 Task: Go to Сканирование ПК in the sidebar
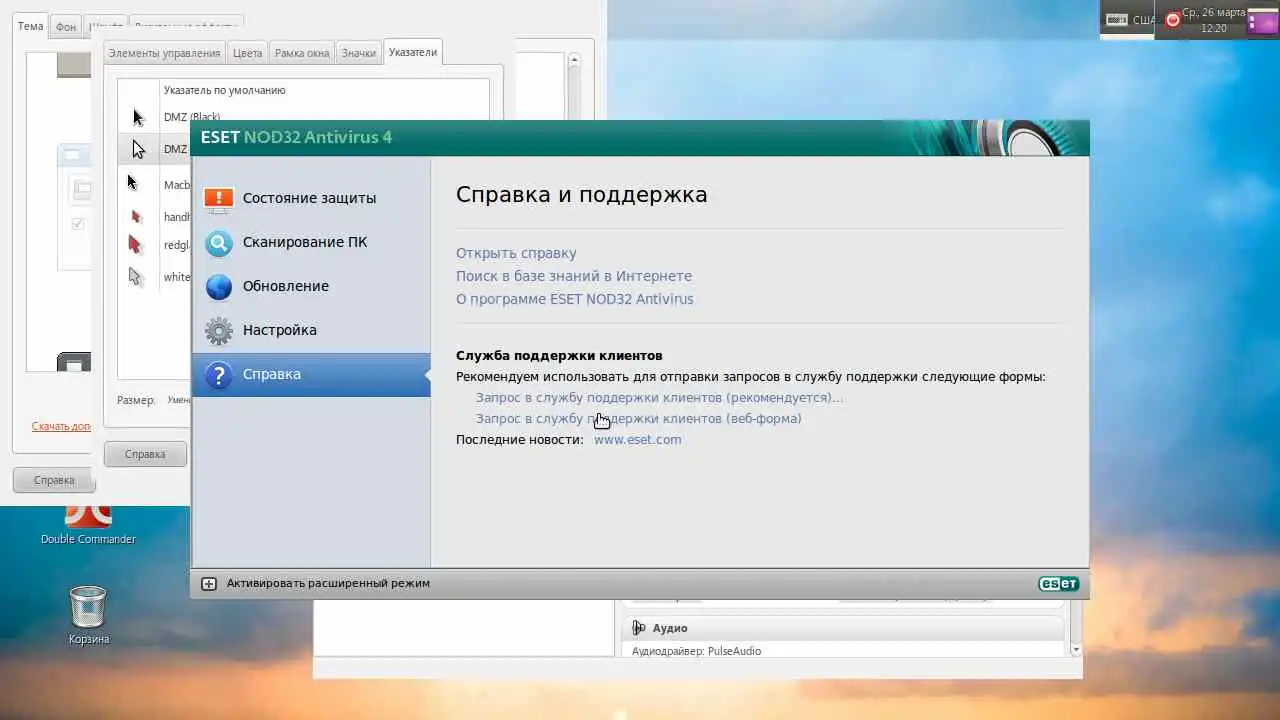(311, 242)
